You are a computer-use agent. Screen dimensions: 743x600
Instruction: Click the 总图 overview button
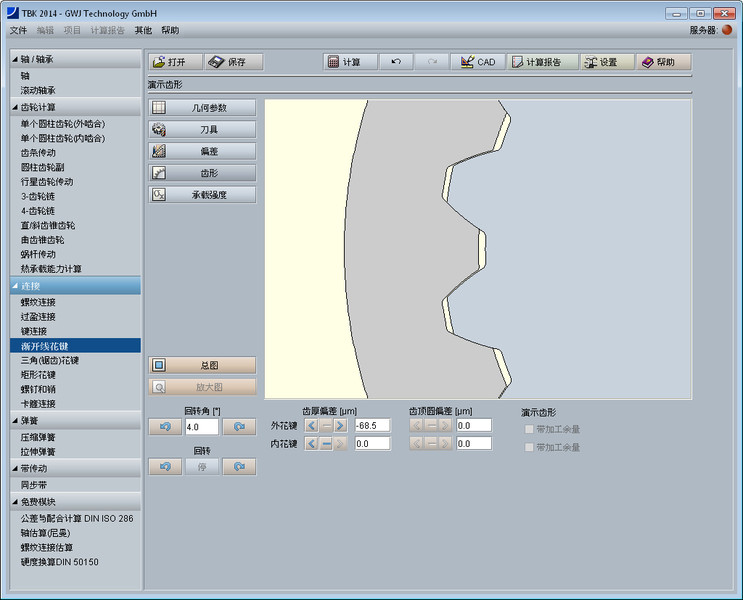coord(202,365)
